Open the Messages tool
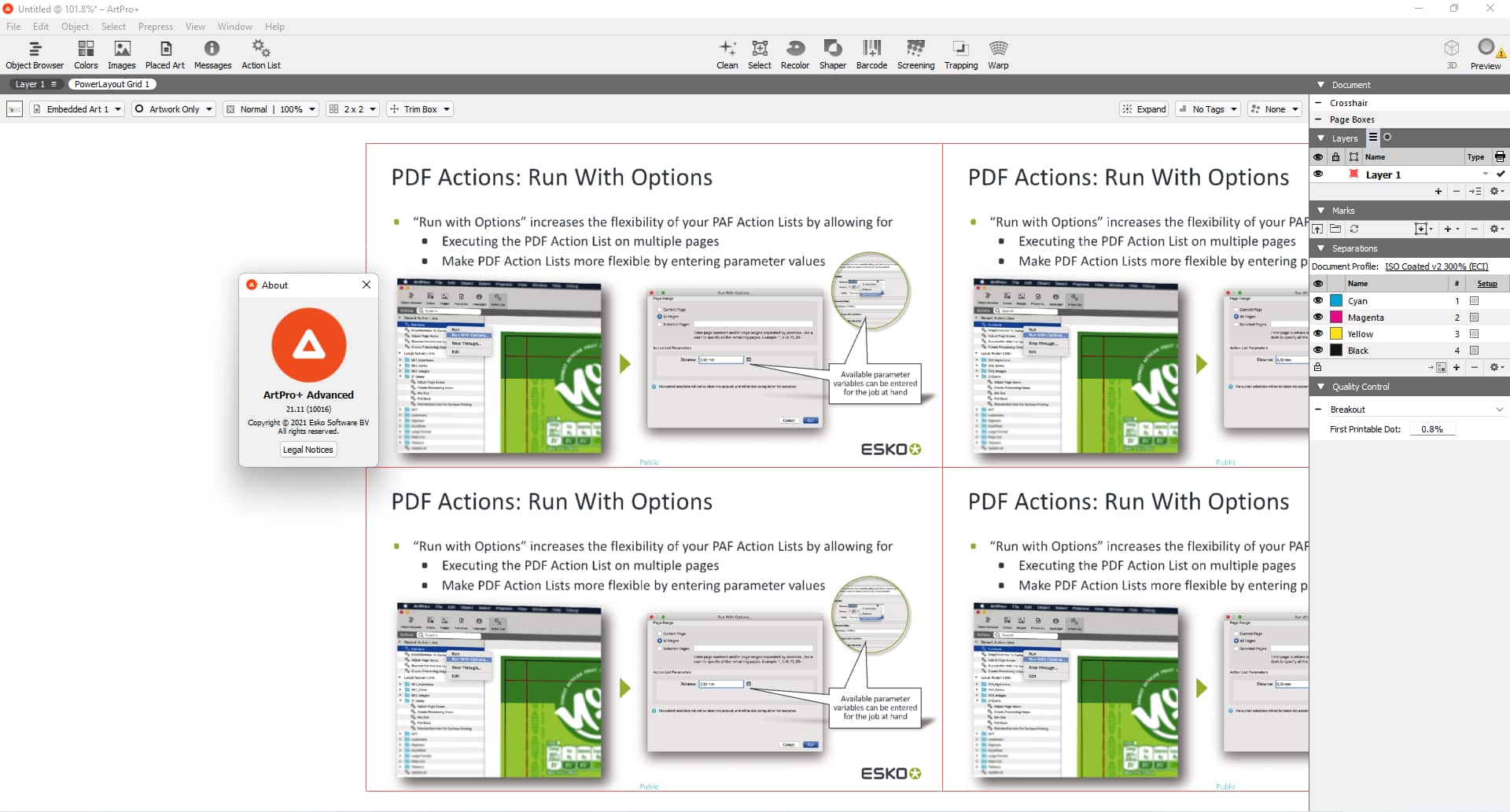The image size is (1510, 812). tap(212, 55)
